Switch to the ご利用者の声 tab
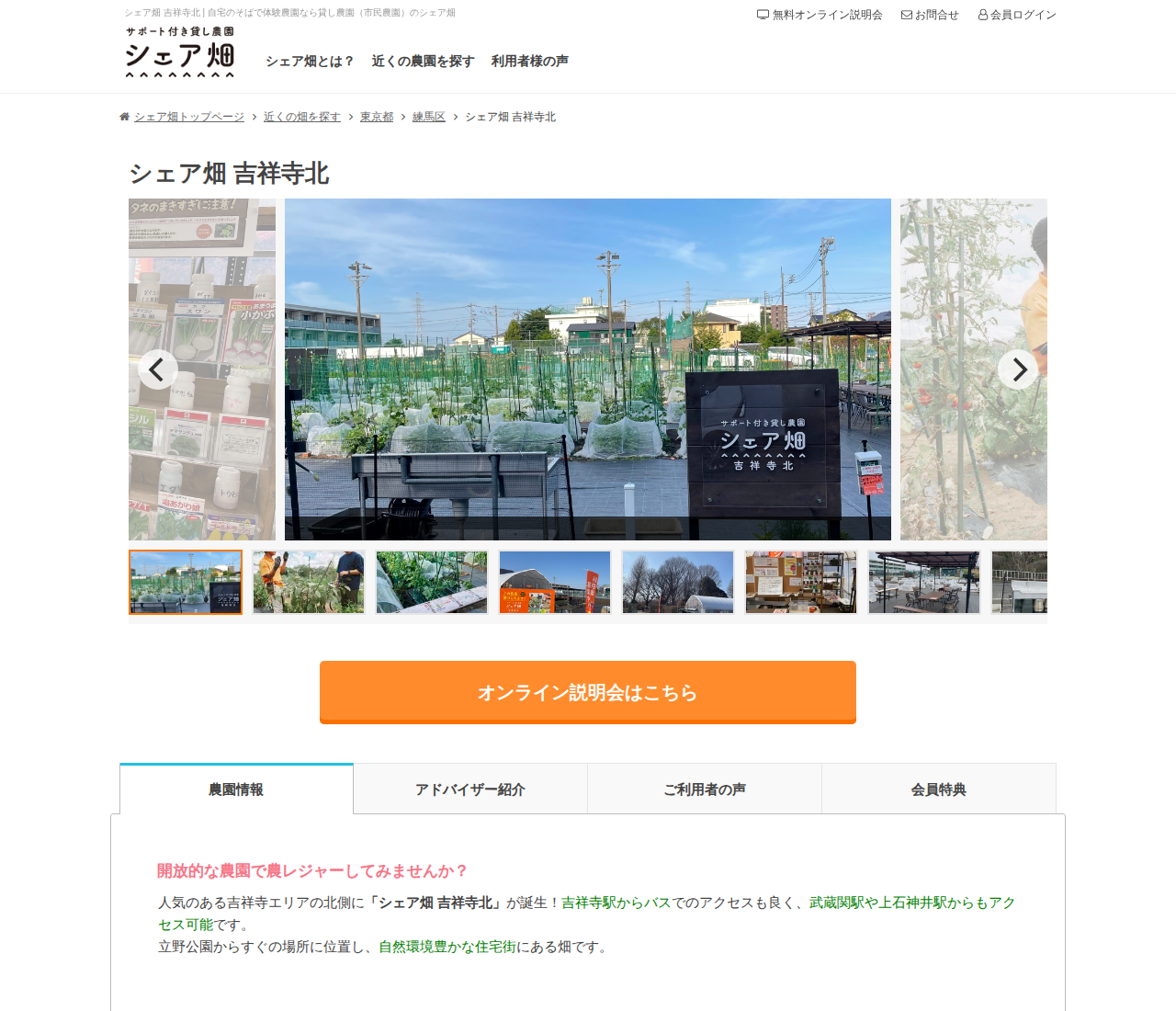The height and width of the screenshot is (1011, 1176). click(705, 789)
